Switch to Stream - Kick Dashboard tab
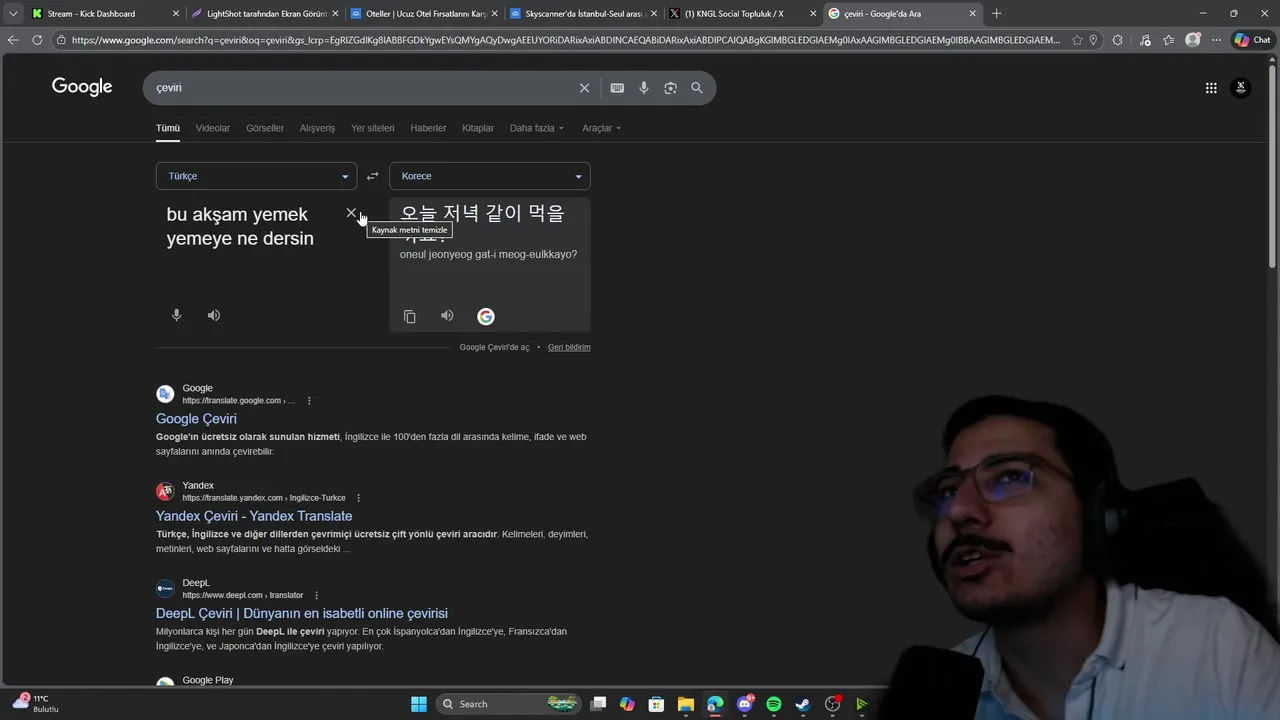 (x=105, y=13)
